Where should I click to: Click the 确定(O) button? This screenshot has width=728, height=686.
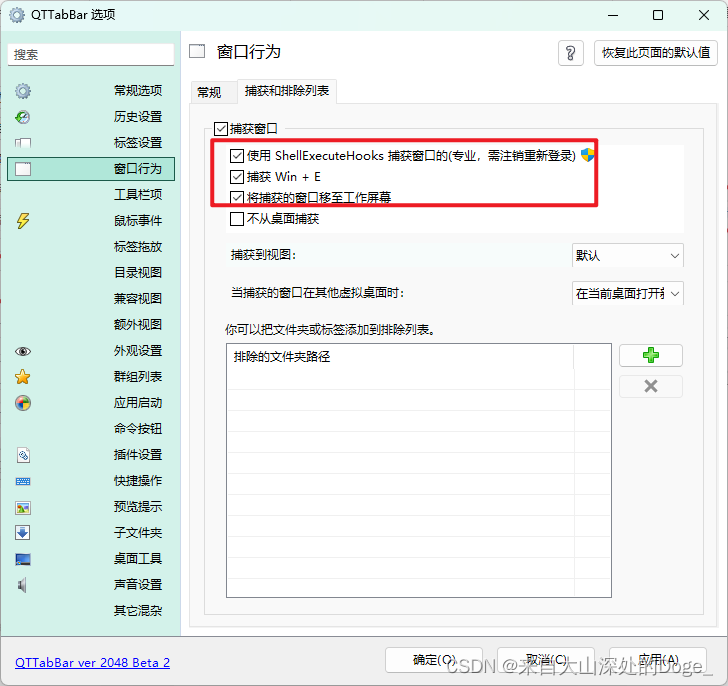coord(434,660)
